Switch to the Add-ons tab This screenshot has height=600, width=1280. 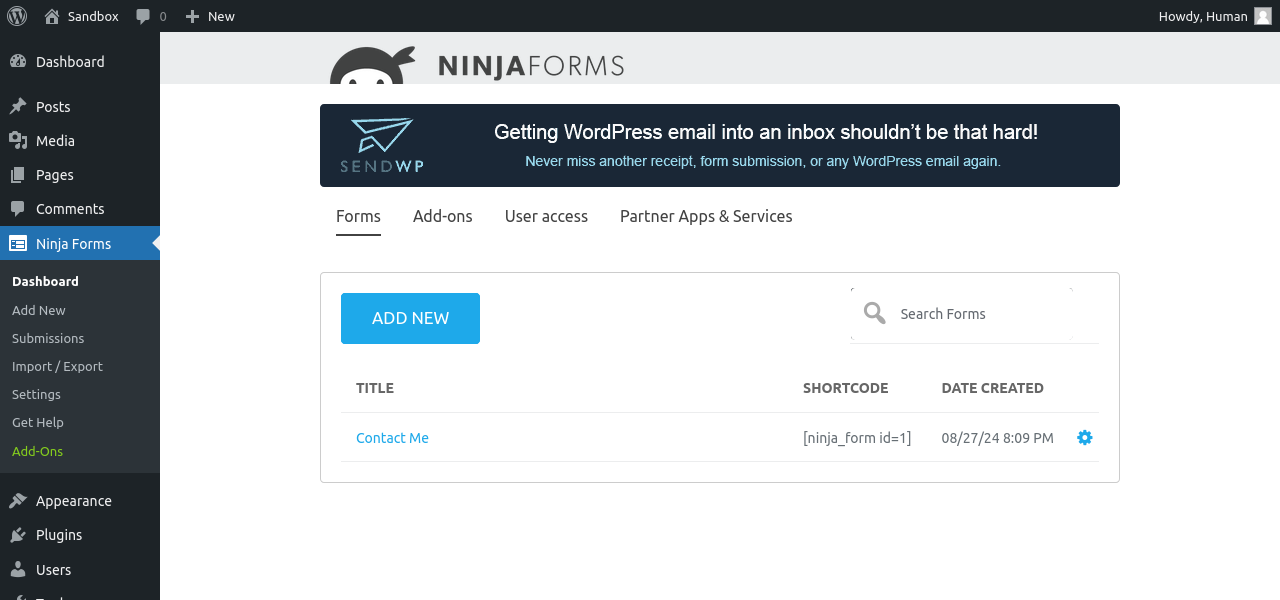pos(443,216)
